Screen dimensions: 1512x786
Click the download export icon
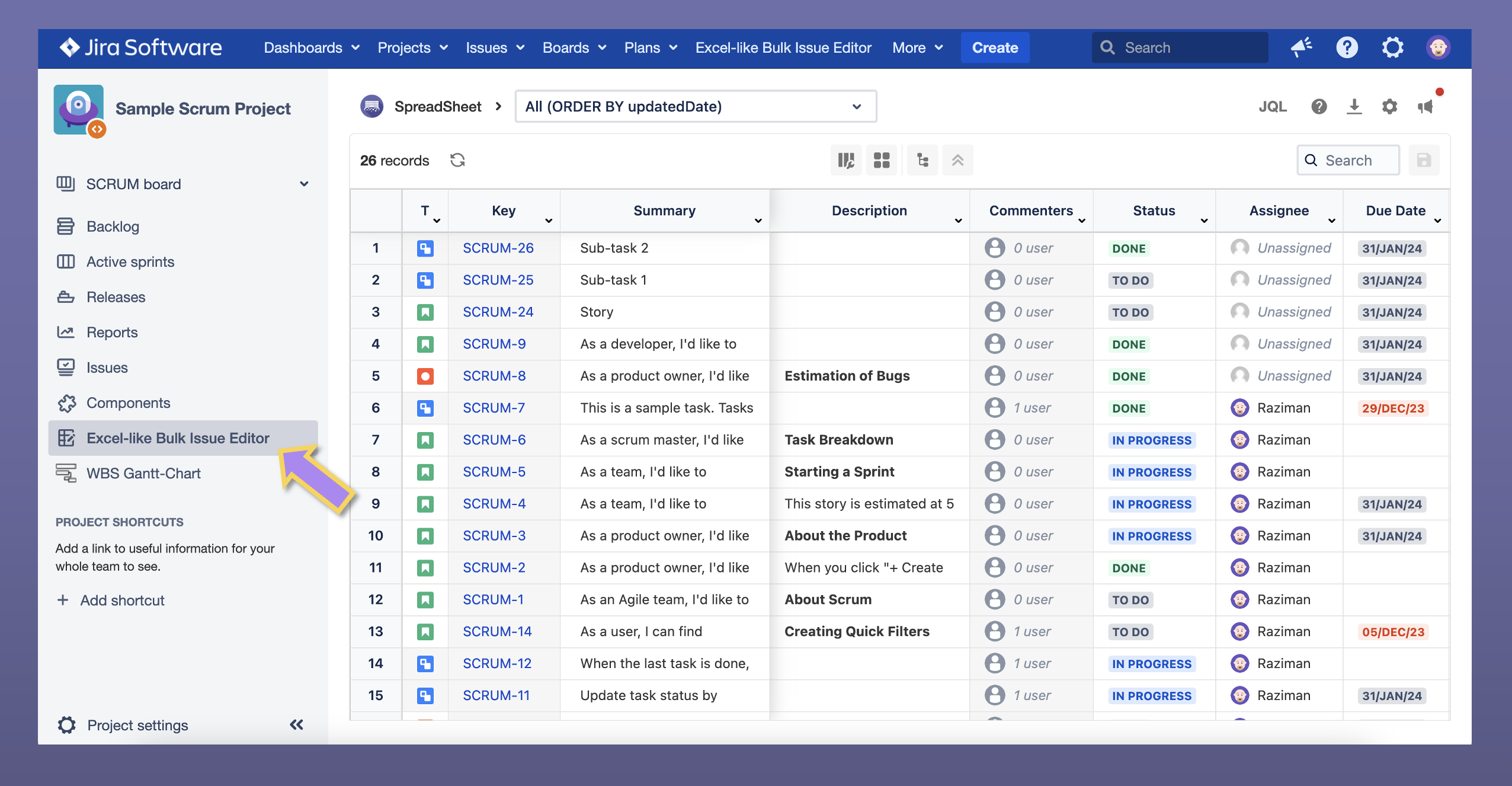tap(1354, 107)
